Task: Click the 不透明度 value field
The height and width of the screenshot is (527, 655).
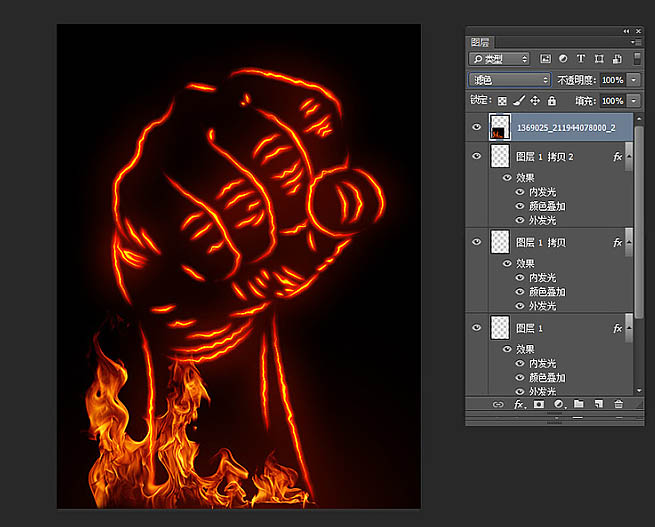Action: (x=613, y=80)
